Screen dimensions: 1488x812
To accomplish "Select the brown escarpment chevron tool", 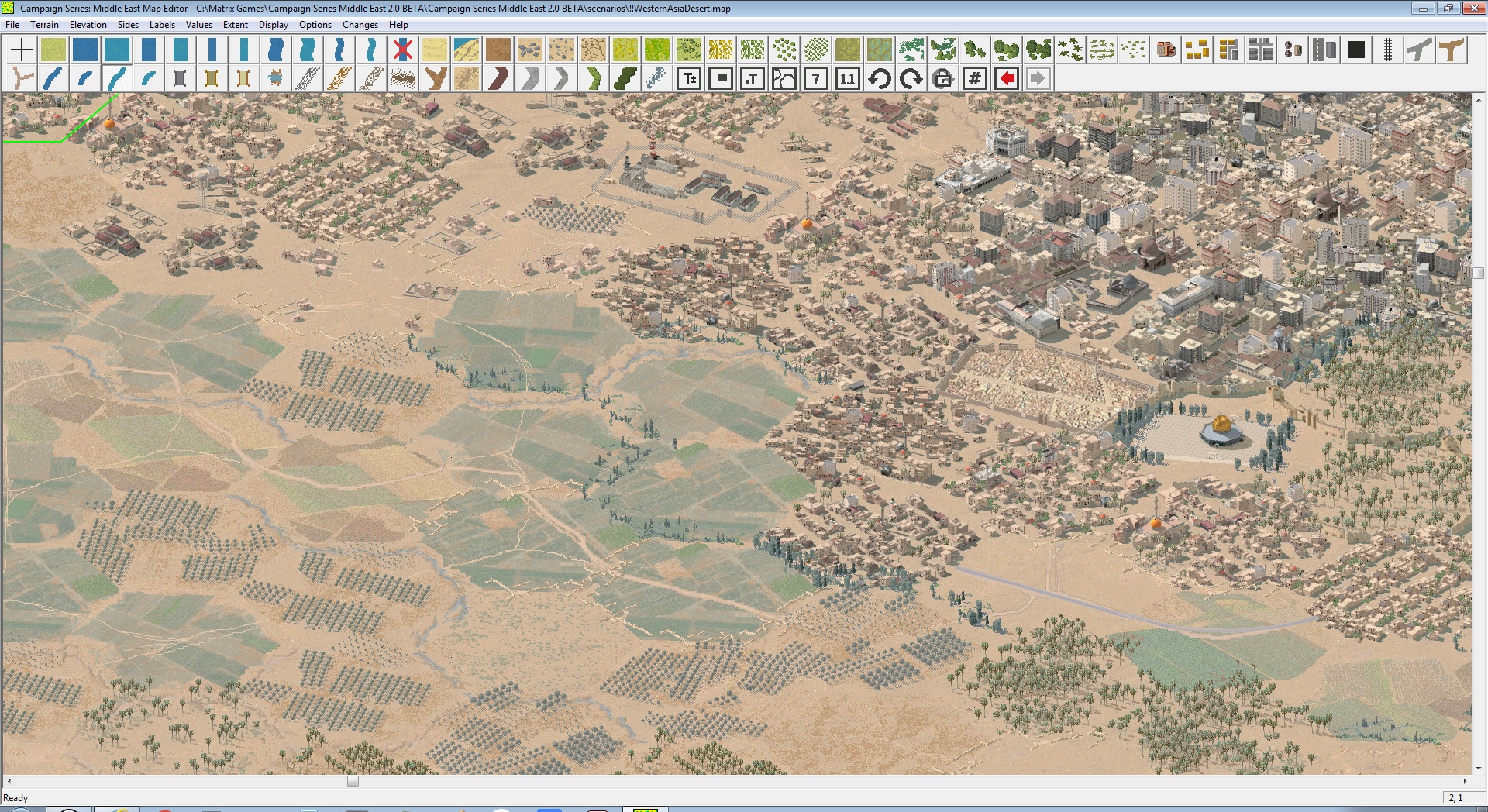I will 498,78.
